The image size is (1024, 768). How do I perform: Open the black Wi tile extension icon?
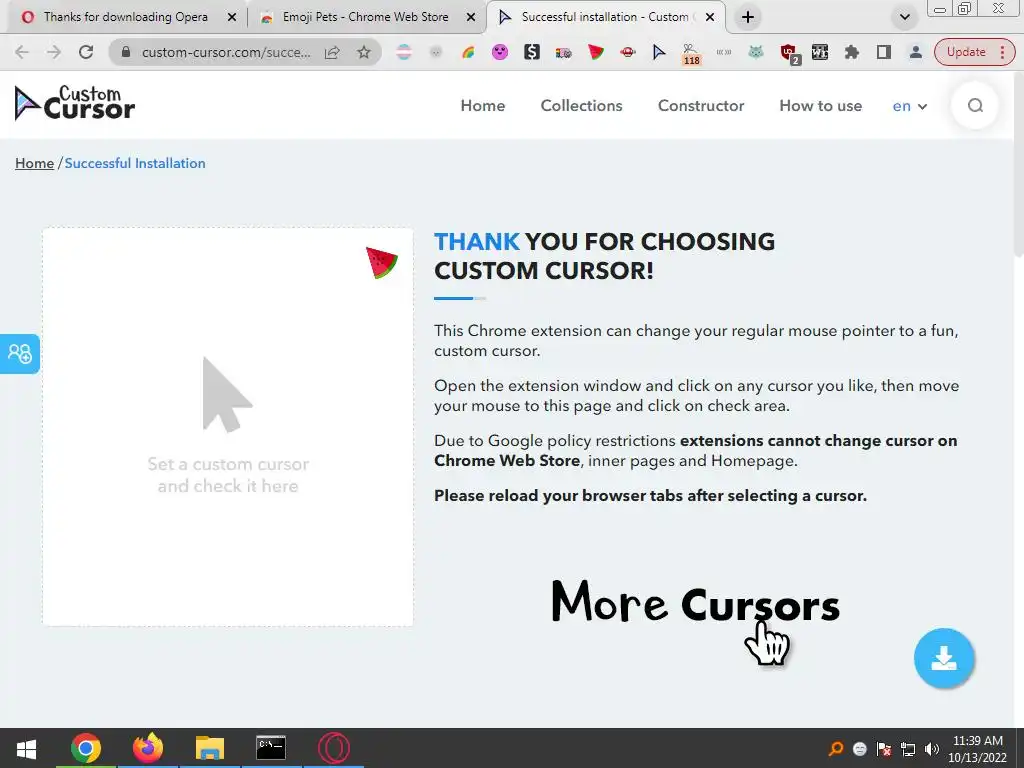point(820,52)
